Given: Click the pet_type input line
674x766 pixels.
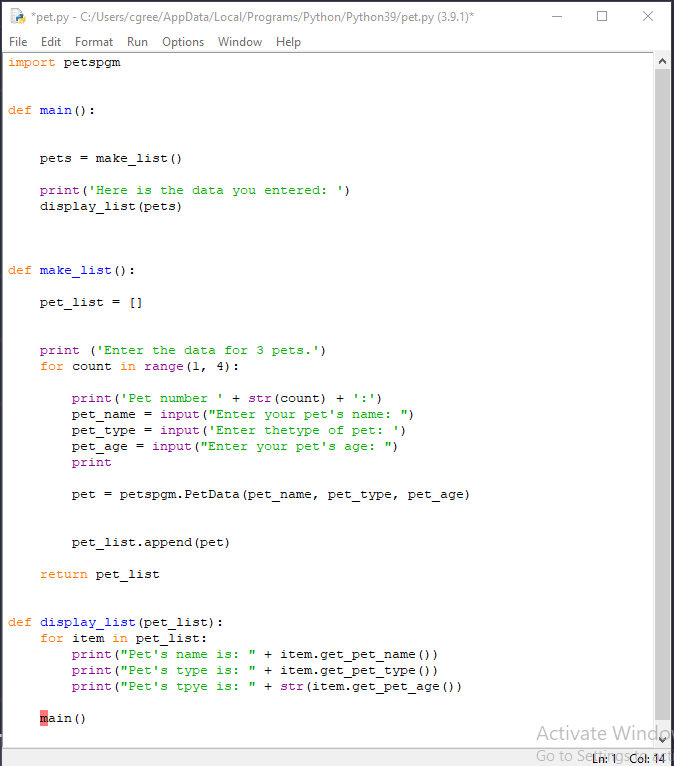Looking at the screenshot, I should pyautogui.click(x=239, y=431).
